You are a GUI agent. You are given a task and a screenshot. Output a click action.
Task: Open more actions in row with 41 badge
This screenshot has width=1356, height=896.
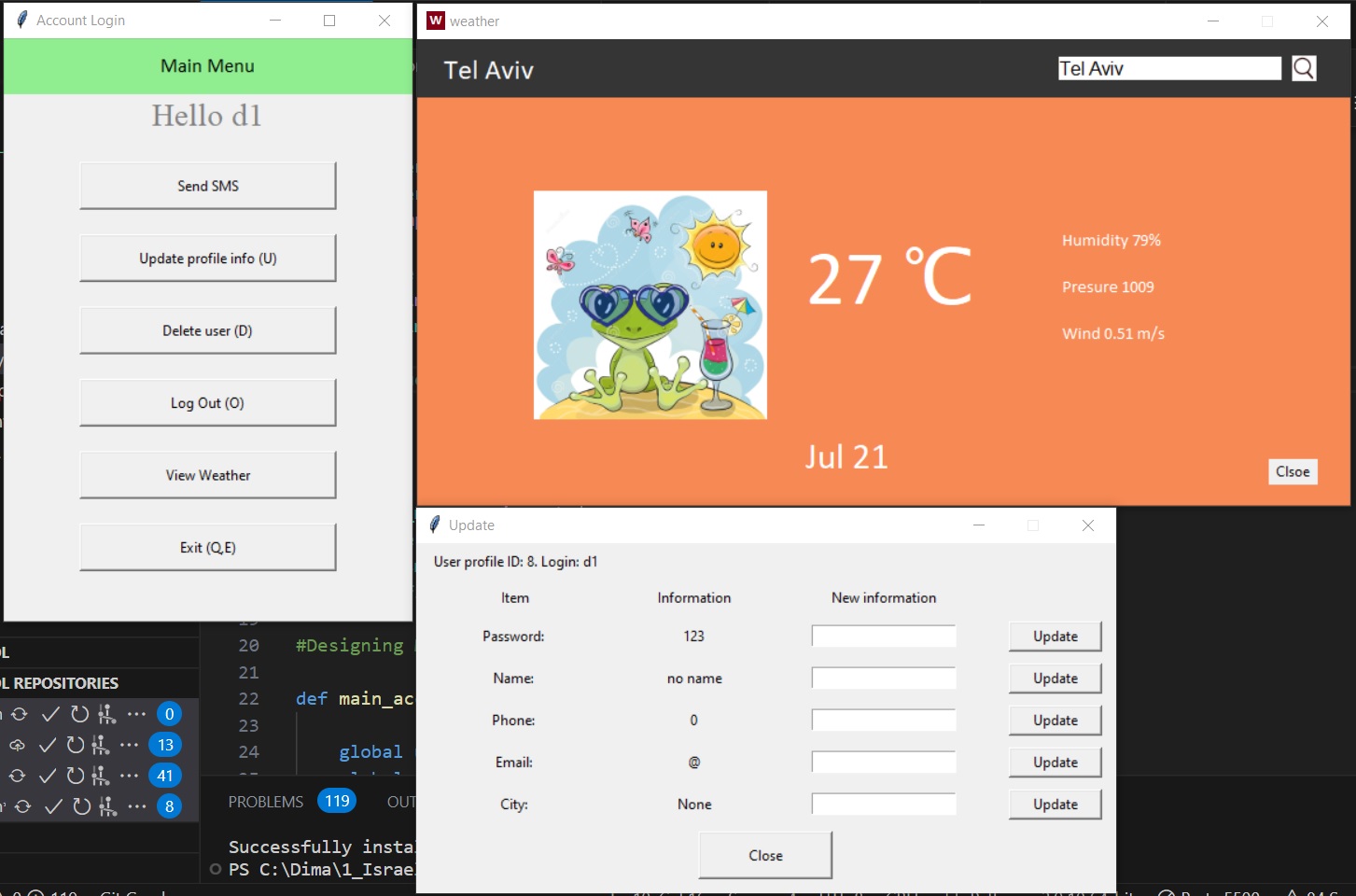[x=129, y=776]
